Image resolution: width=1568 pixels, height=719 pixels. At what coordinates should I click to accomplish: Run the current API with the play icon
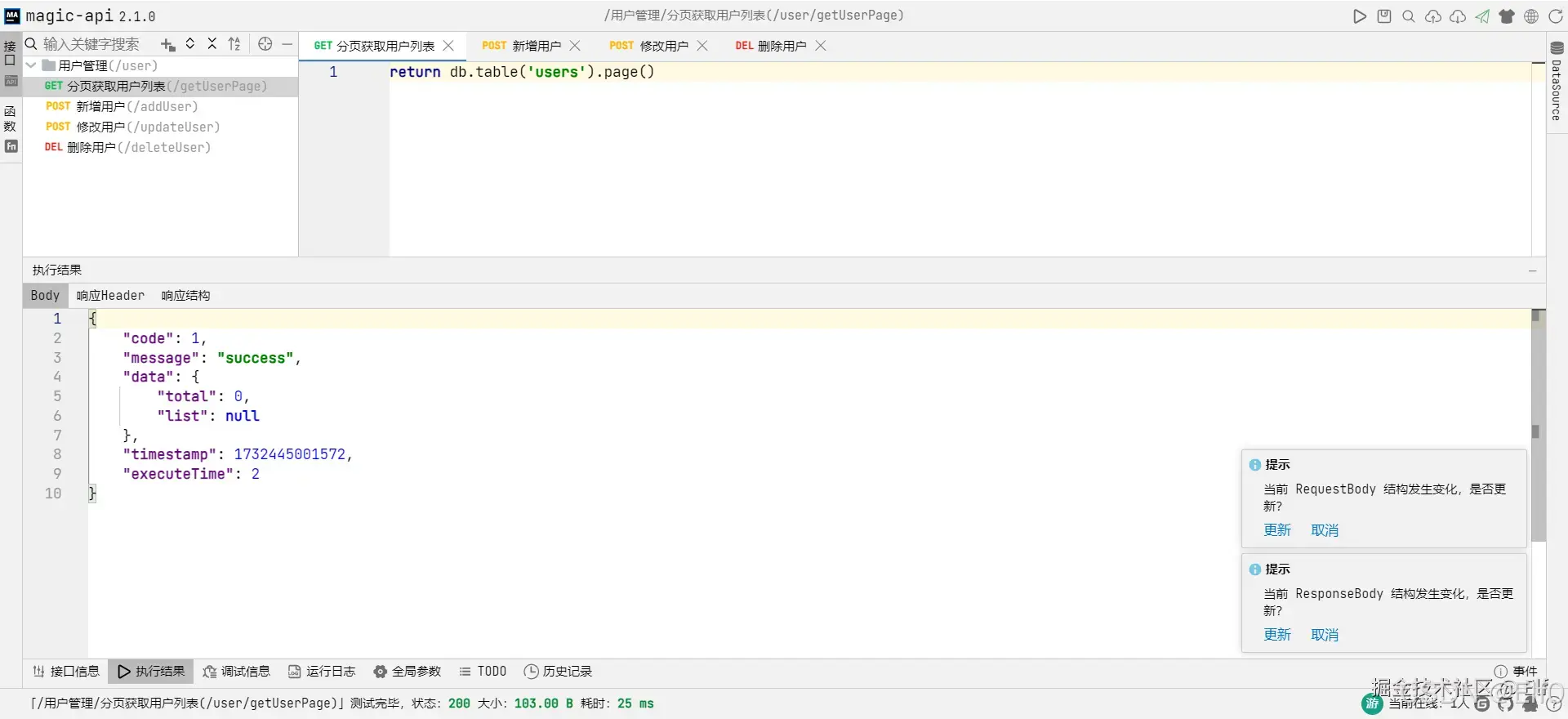tap(1360, 16)
